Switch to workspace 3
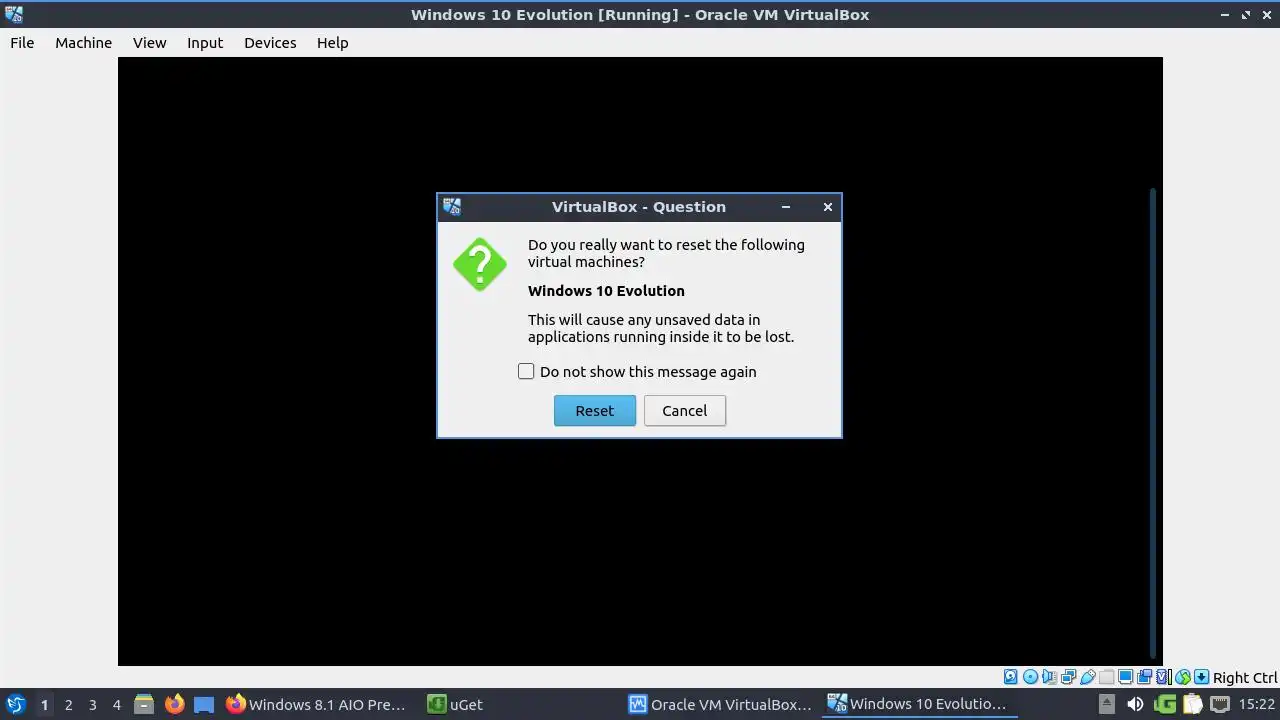The width and height of the screenshot is (1280, 720). coord(92,704)
